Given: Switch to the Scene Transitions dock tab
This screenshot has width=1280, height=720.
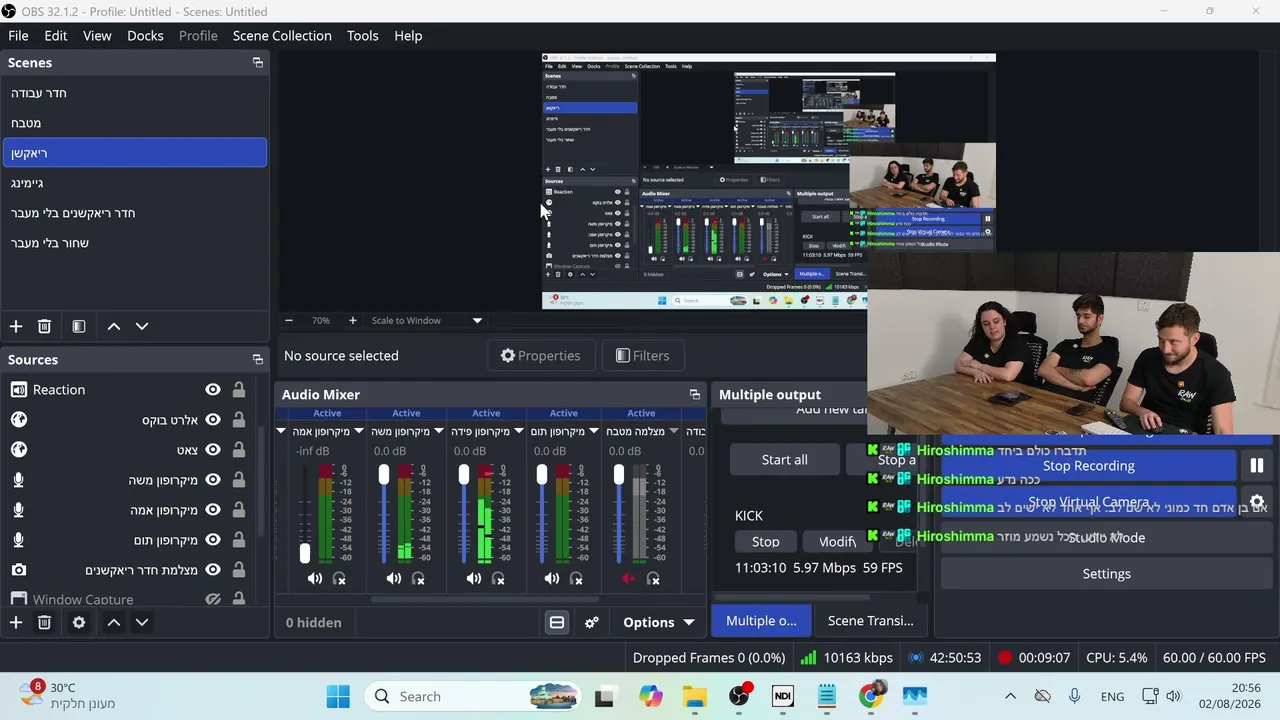Looking at the screenshot, I should point(870,621).
